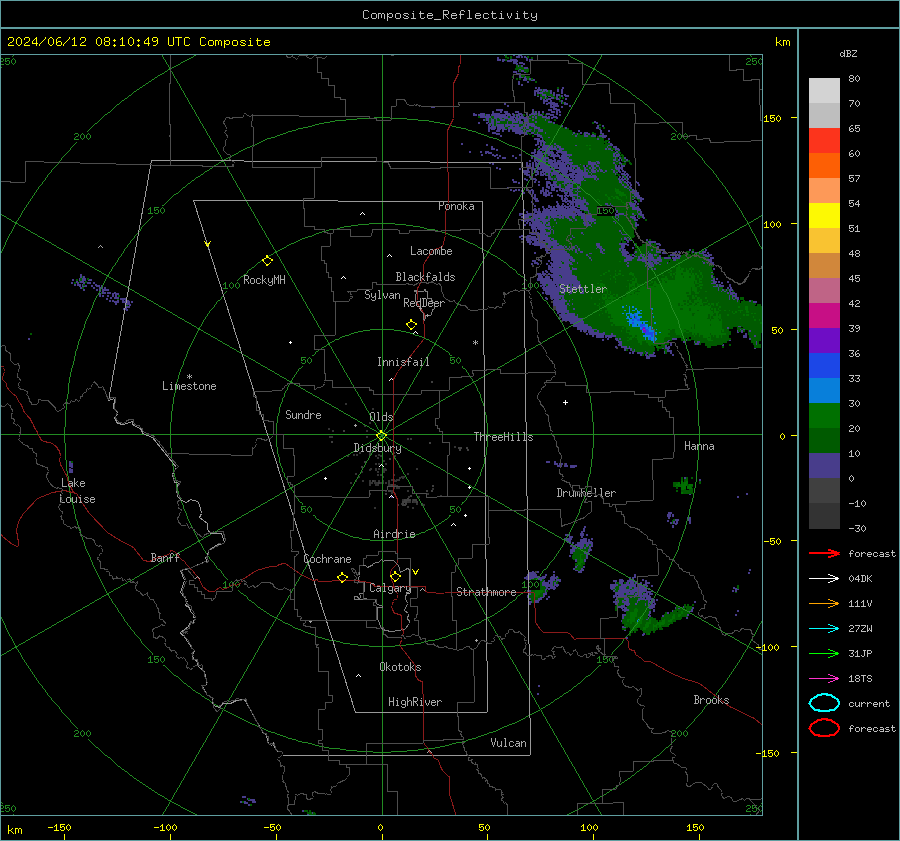Click the radar center diamond near Didsbury

381,436
